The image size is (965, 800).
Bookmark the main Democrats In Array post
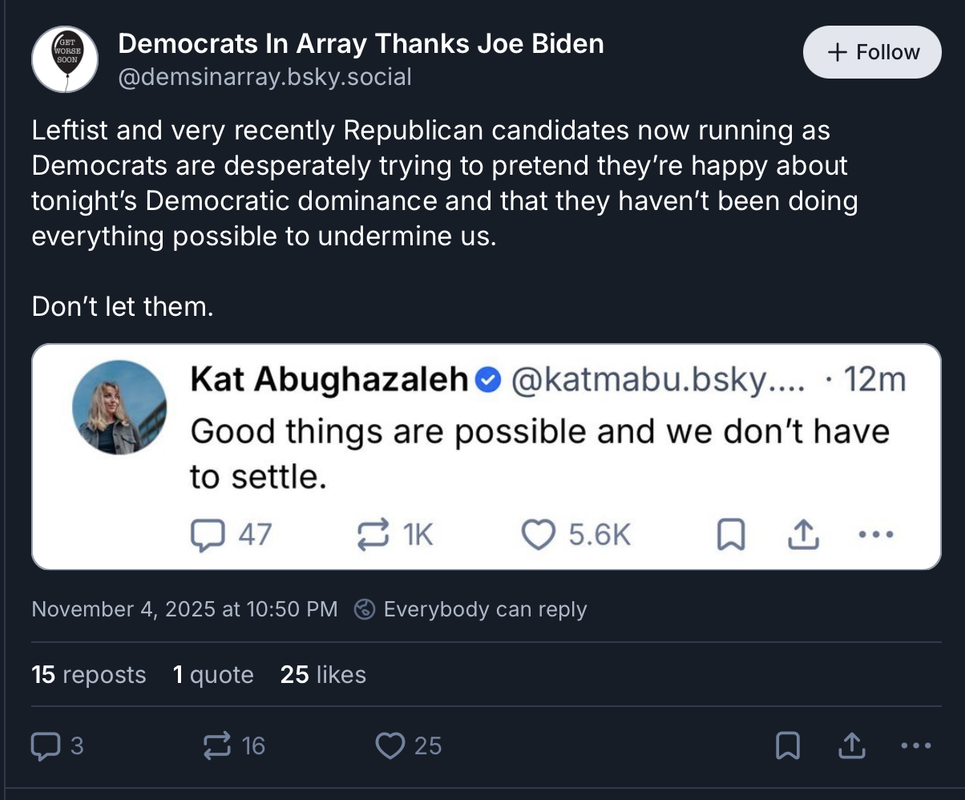[787, 745]
